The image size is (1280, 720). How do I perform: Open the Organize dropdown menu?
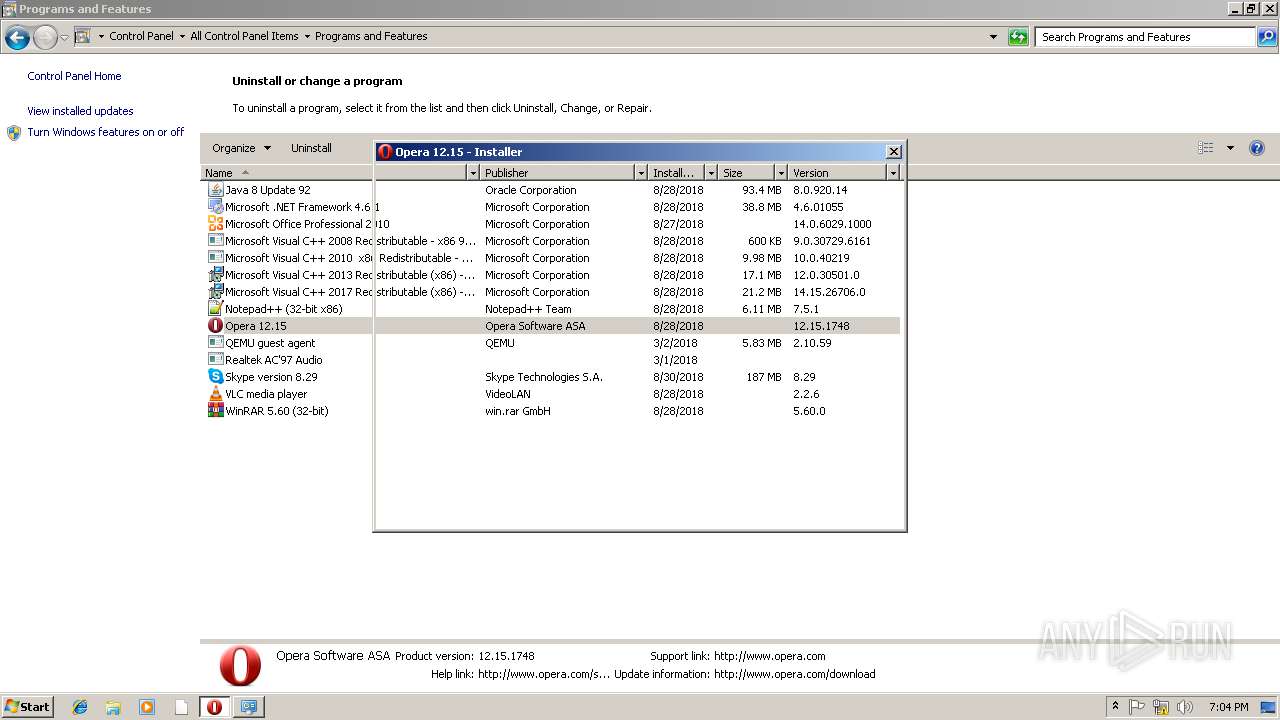(241, 148)
